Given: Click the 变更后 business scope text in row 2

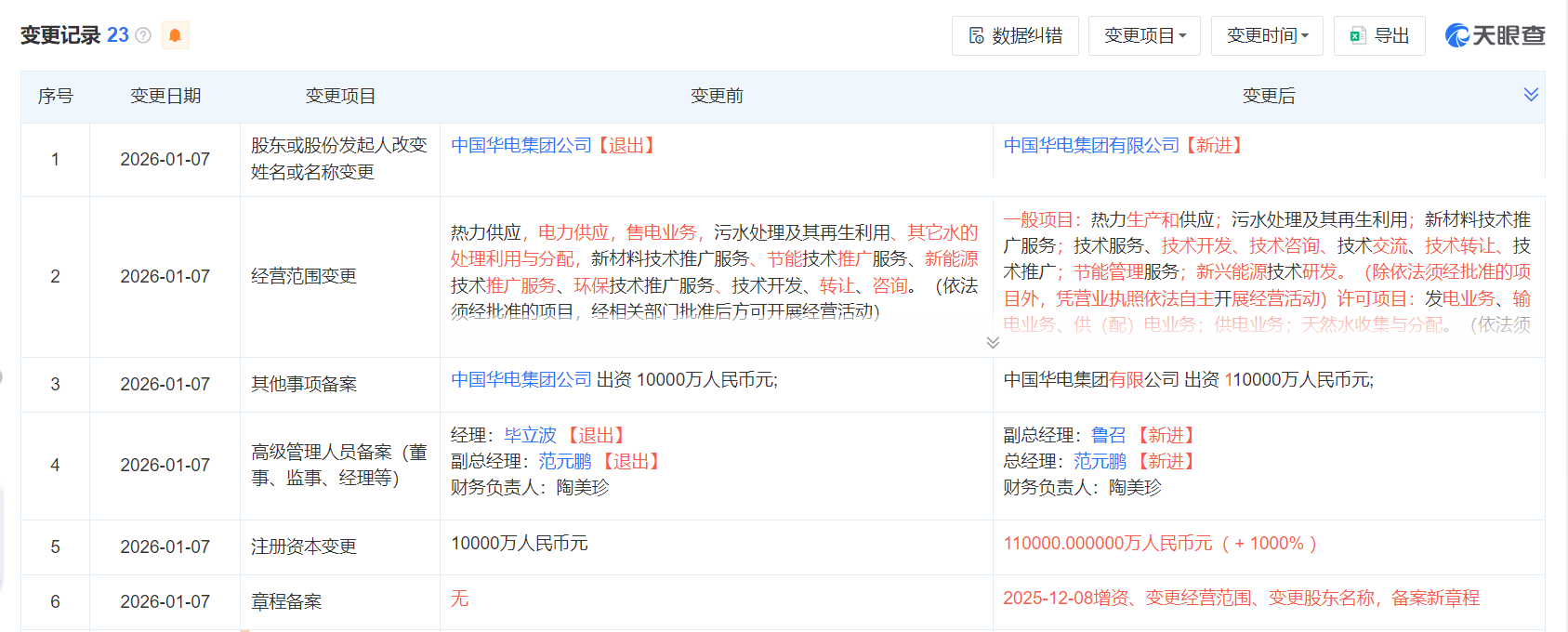Looking at the screenshot, I should click(1267, 271).
